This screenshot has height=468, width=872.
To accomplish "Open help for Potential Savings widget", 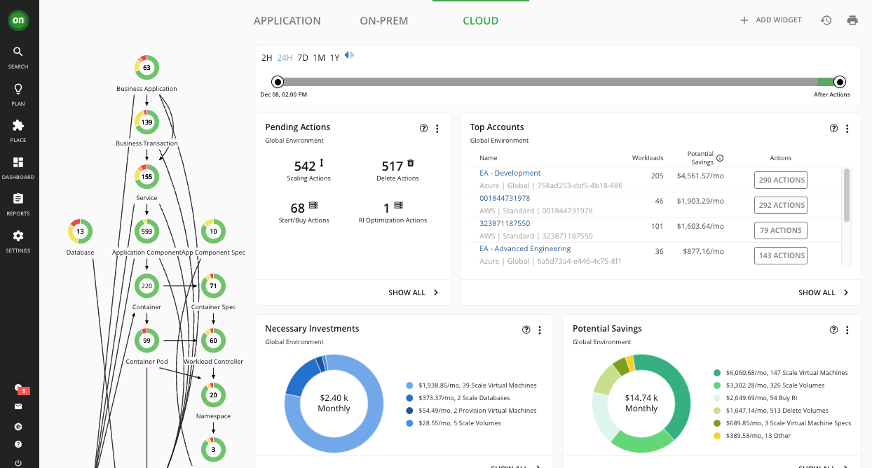I will click(834, 330).
